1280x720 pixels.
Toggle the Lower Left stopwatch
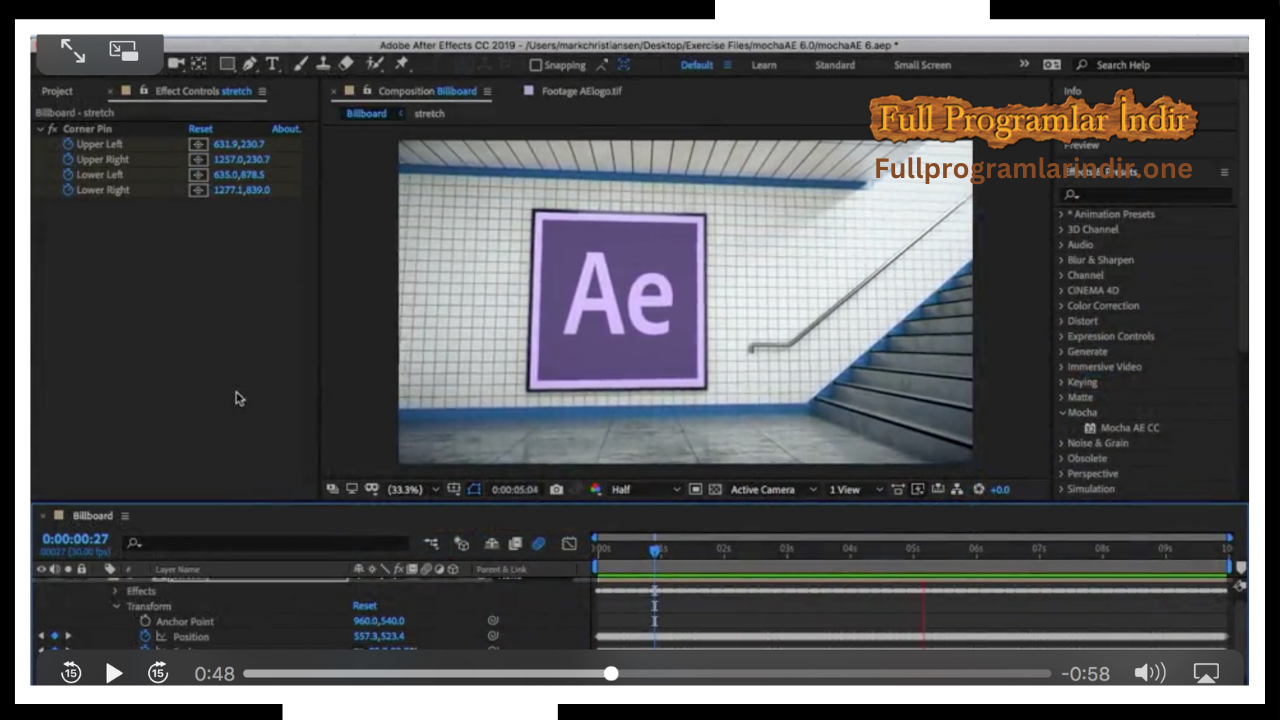pyautogui.click(x=68, y=175)
